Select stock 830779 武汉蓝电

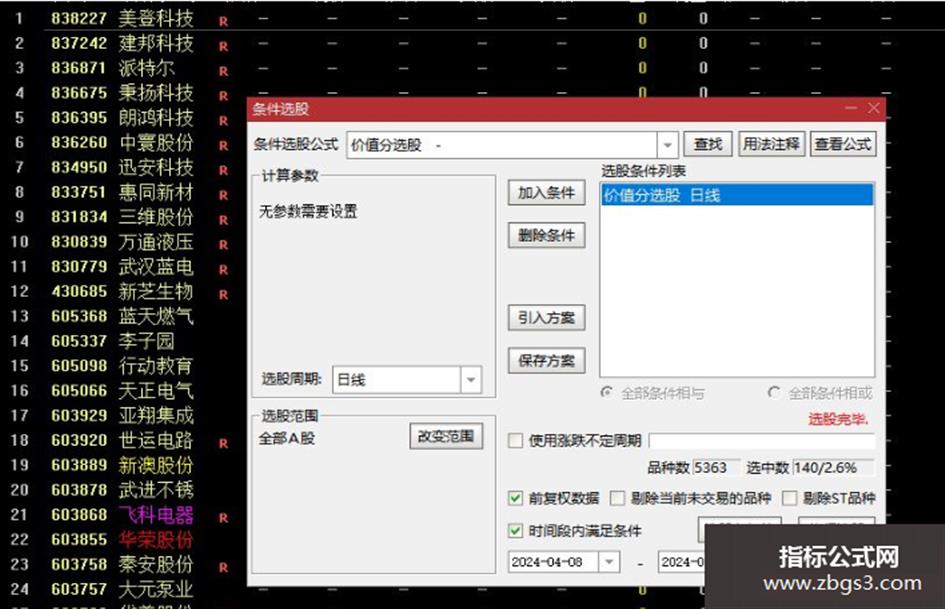[122, 267]
